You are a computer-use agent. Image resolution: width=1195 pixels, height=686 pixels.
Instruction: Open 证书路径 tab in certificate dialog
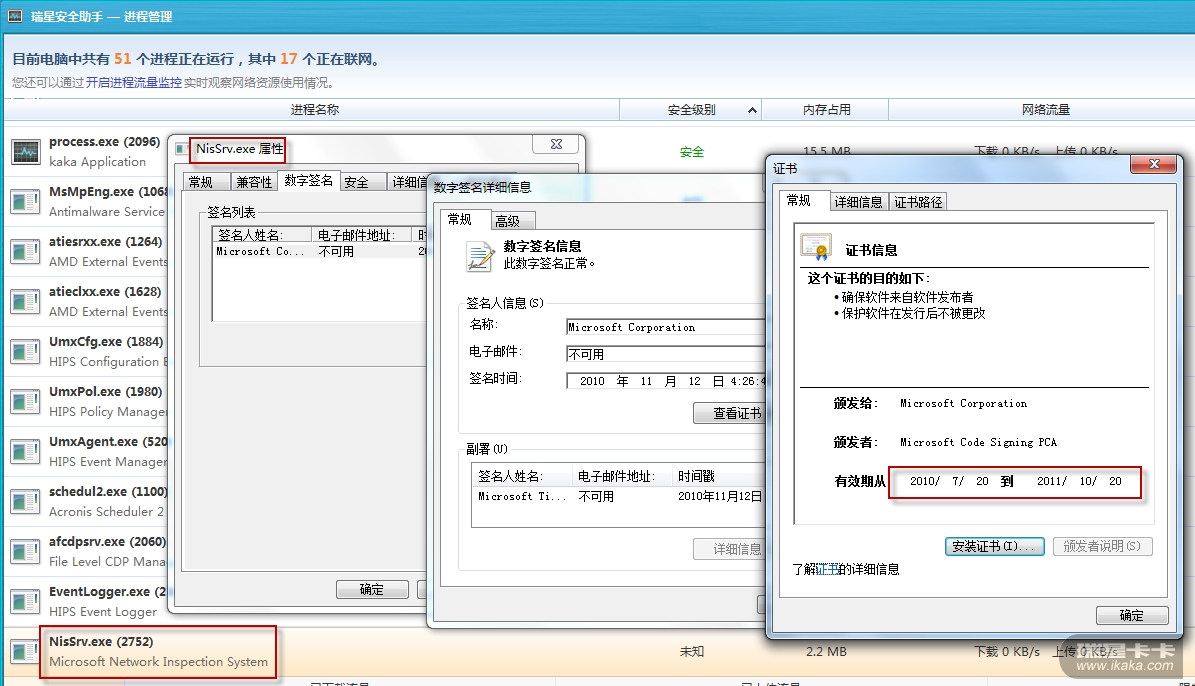[918, 202]
